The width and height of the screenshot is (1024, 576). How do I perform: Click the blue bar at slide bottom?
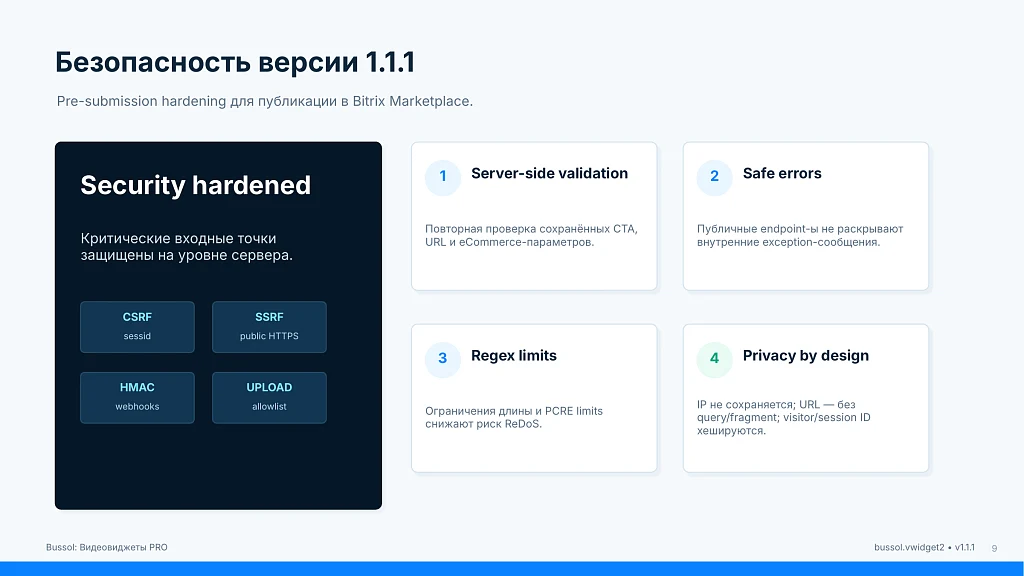click(512, 568)
